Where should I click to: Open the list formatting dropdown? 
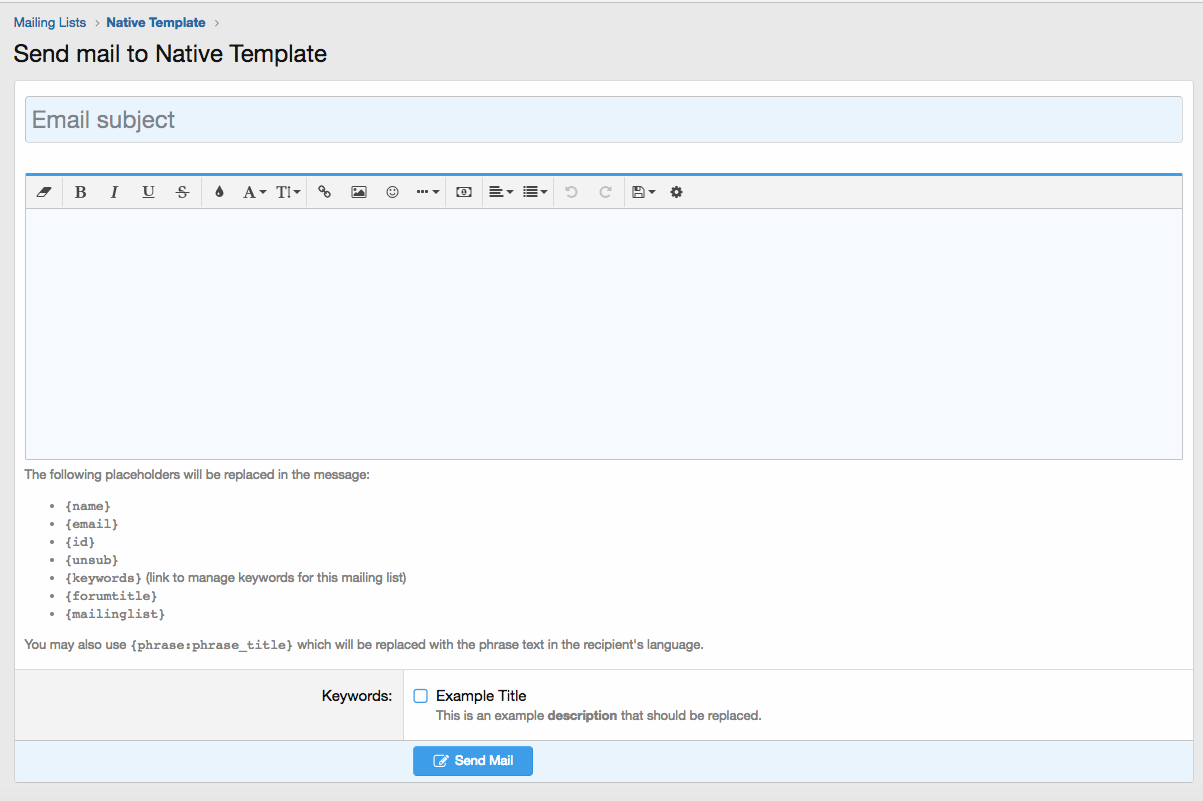pos(535,192)
